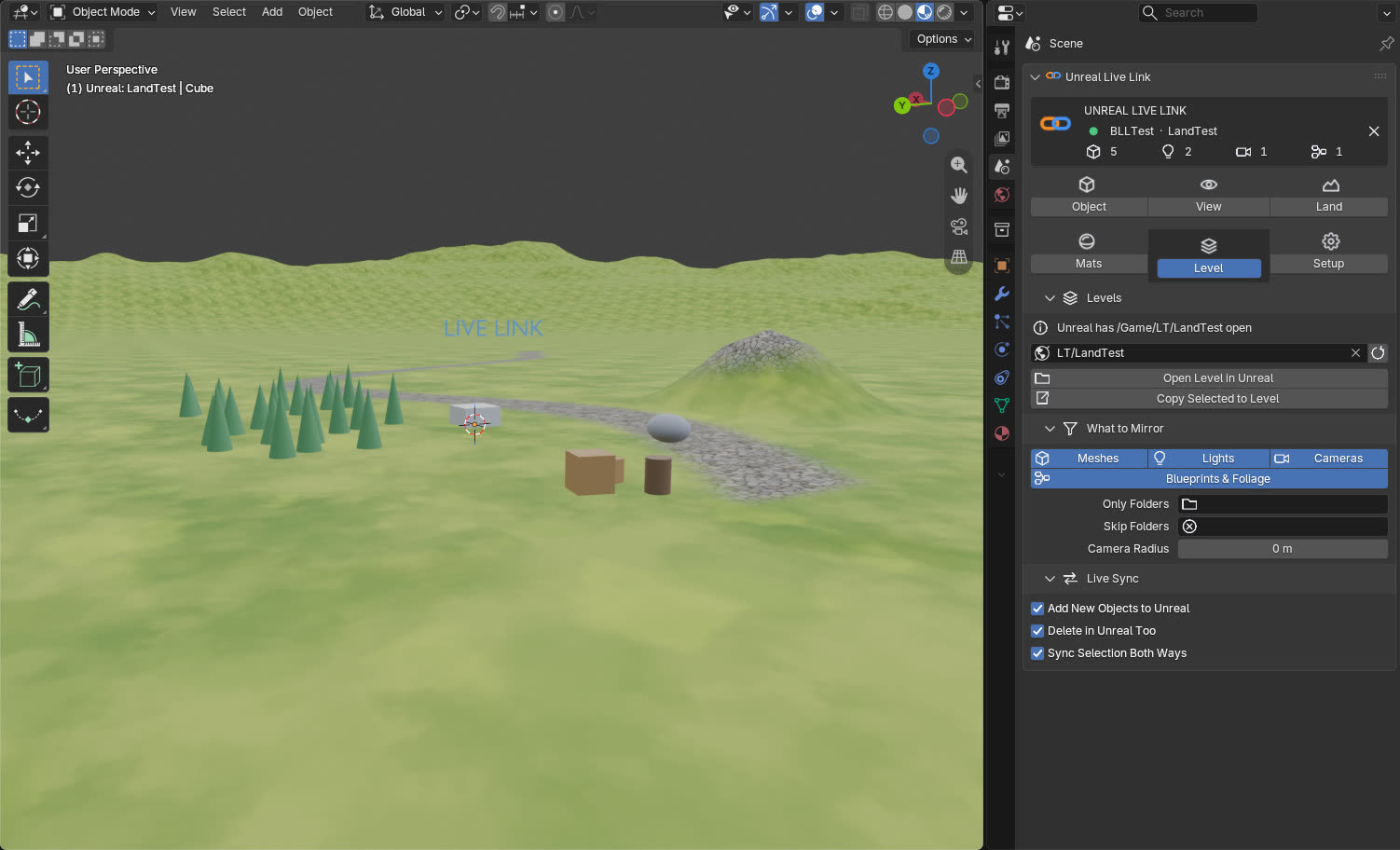Select the Scale tool
The image size is (1400, 850).
pyautogui.click(x=28, y=223)
